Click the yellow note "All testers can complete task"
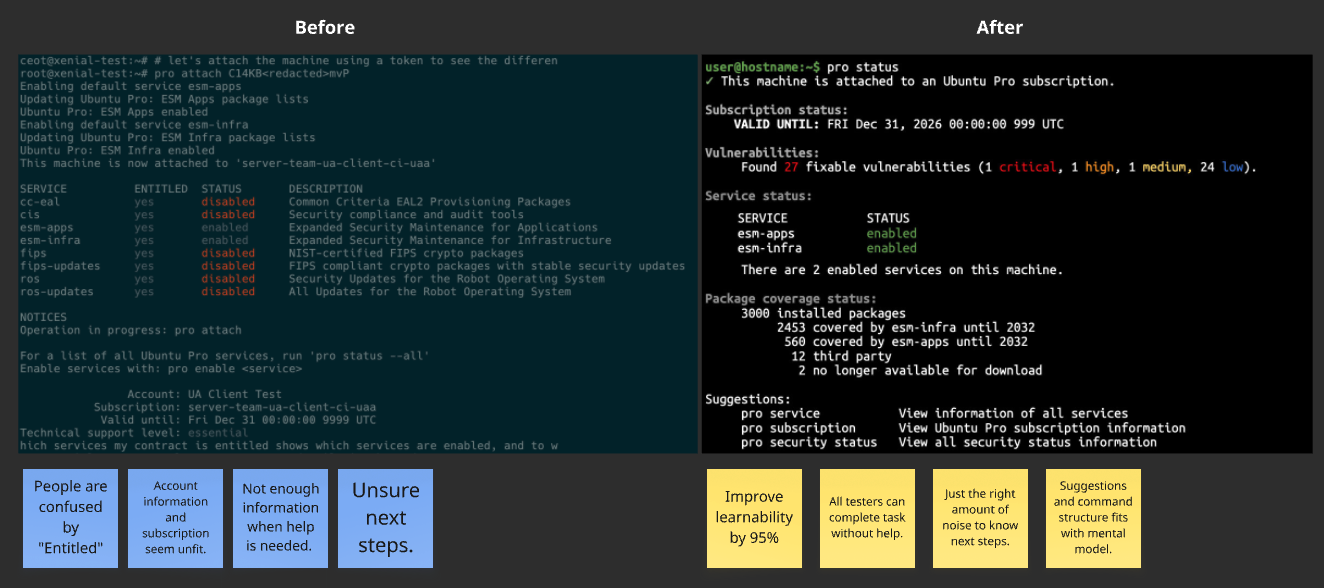The height and width of the screenshot is (588, 1324). click(x=867, y=517)
